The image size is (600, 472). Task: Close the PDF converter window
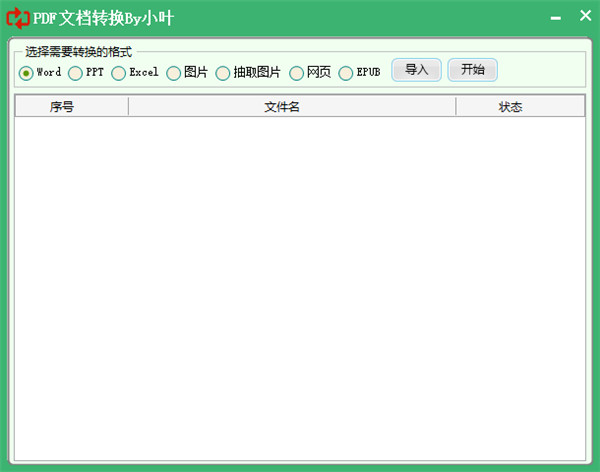pyautogui.click(x=585, y=16)
